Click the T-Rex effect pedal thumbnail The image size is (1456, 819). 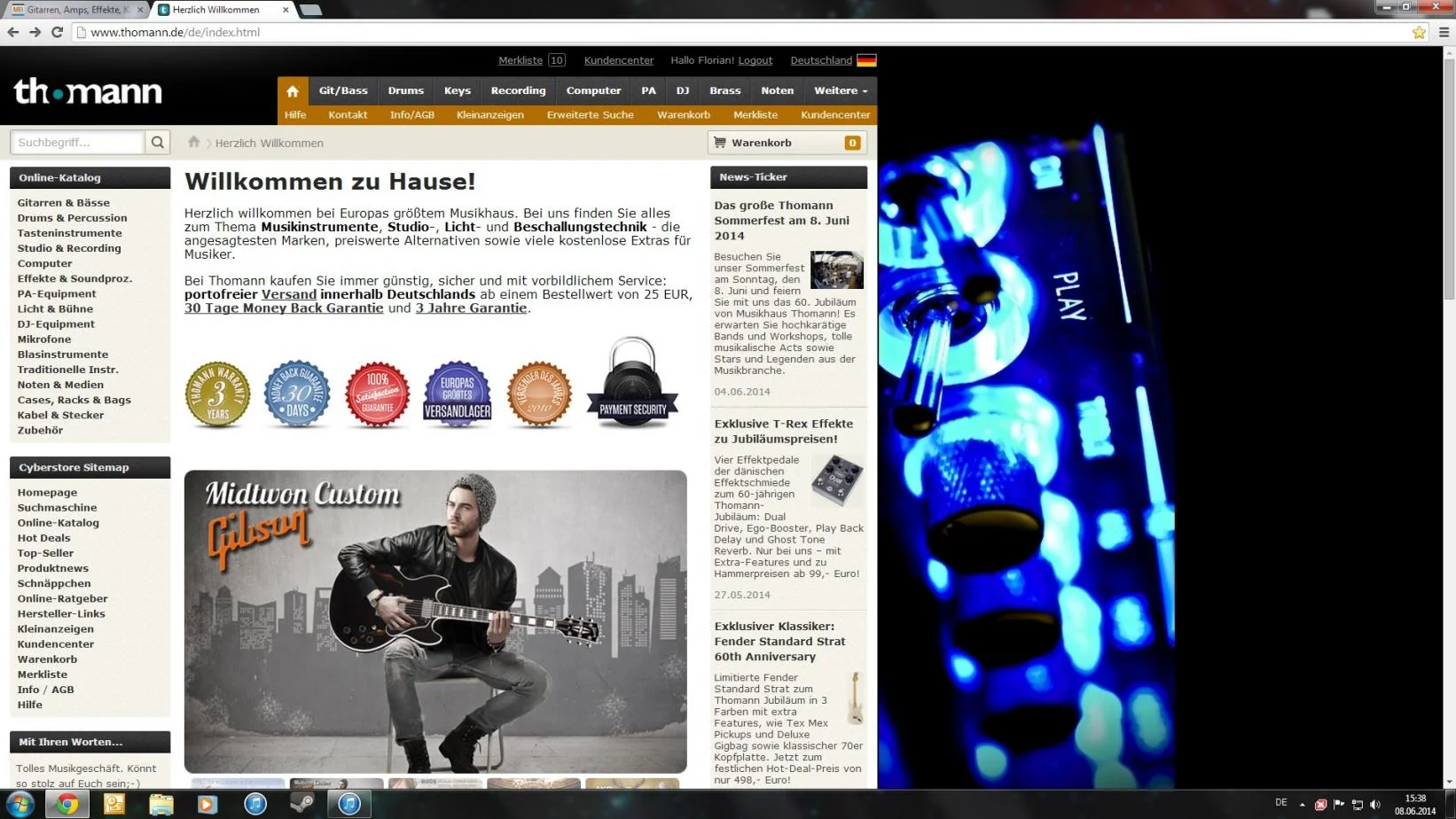tap(837, 480)
